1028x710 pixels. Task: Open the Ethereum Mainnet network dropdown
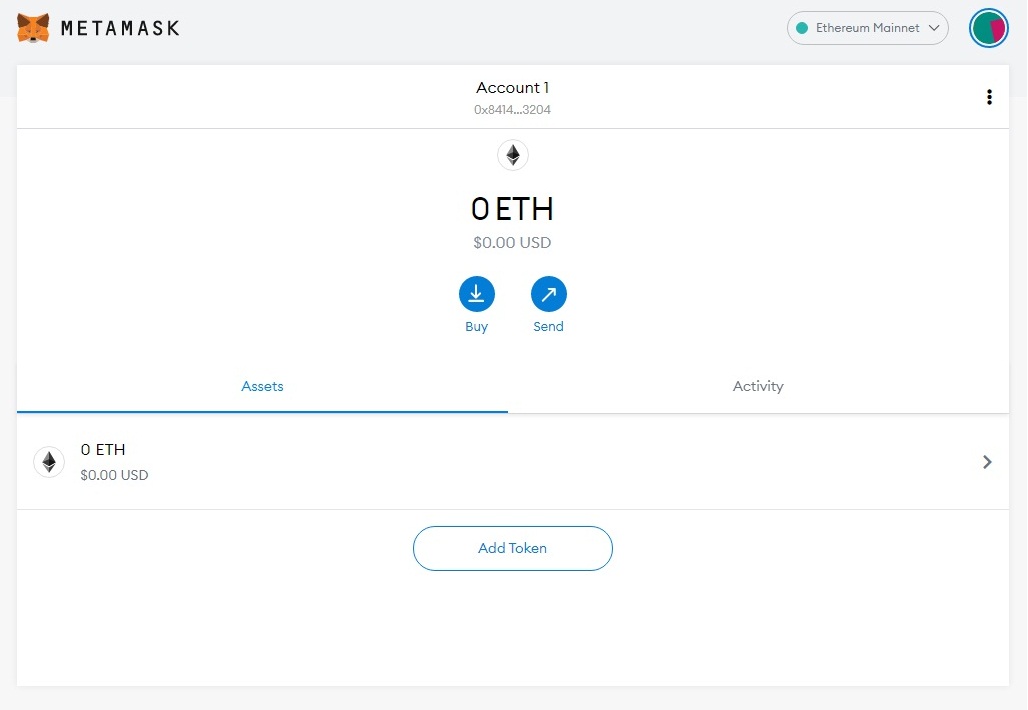tap(866, 28)
